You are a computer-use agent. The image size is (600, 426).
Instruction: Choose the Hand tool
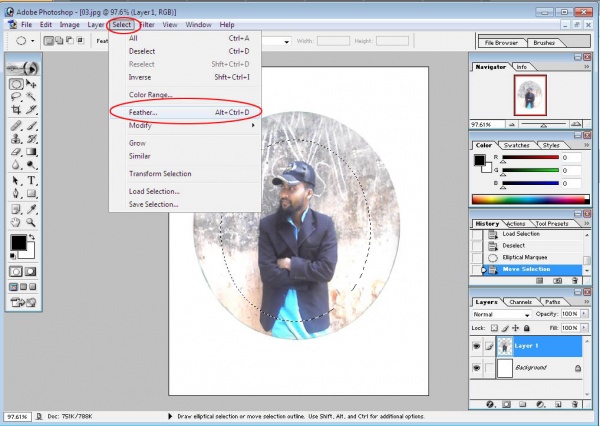tap(17, 222)
